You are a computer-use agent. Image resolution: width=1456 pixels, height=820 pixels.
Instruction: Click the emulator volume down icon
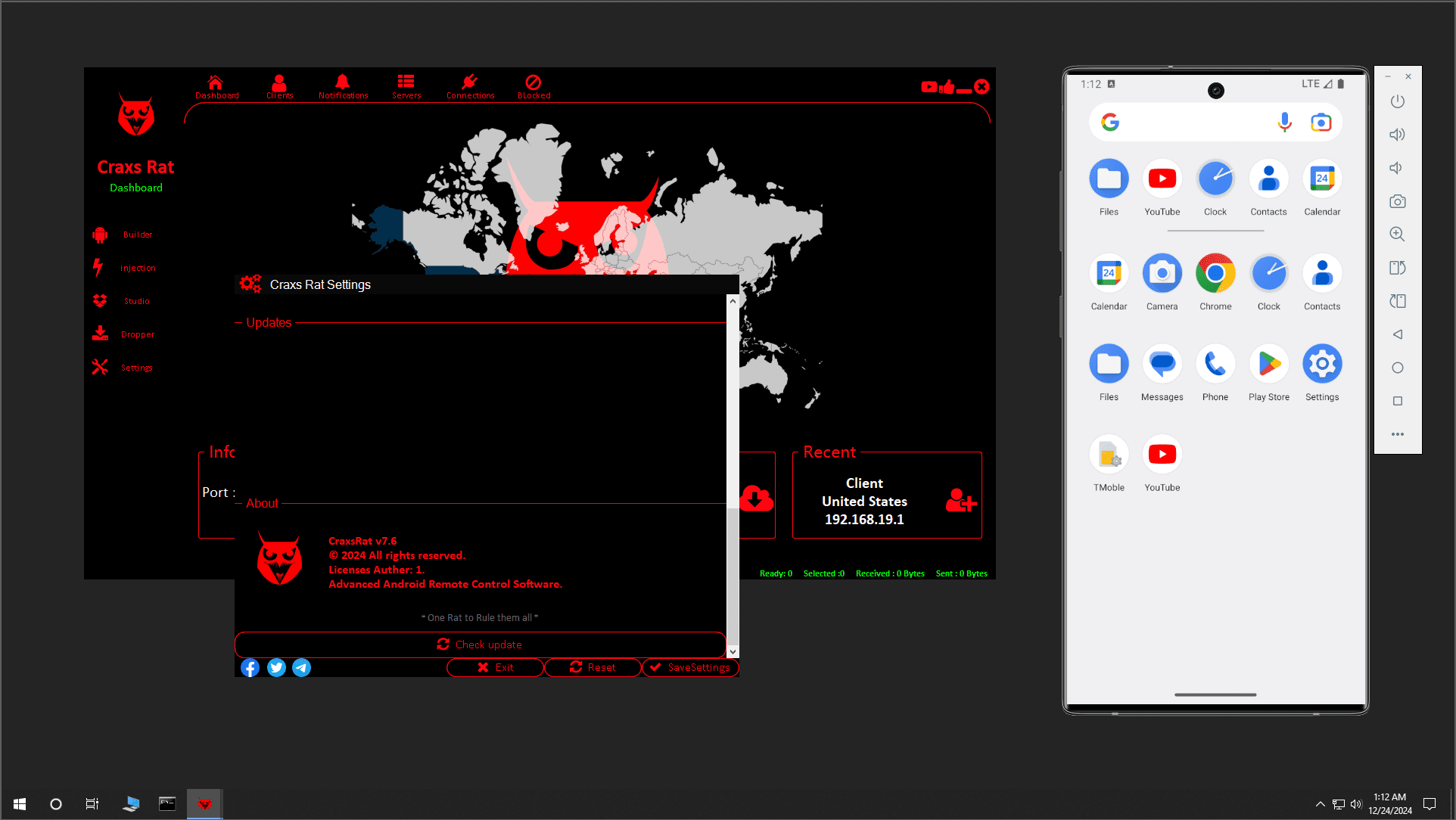pyautogui.click(x=1397, y=168)
